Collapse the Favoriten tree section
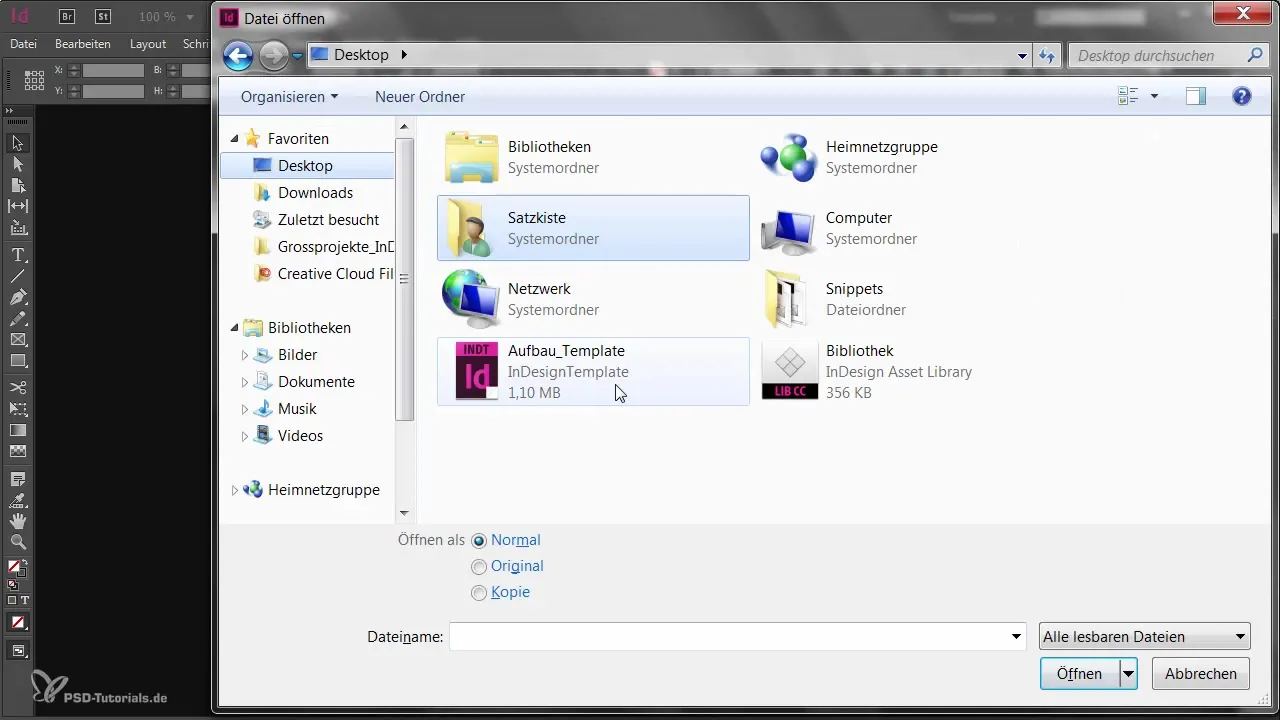This screenshot has width=1280, height=720. point(235,139)
